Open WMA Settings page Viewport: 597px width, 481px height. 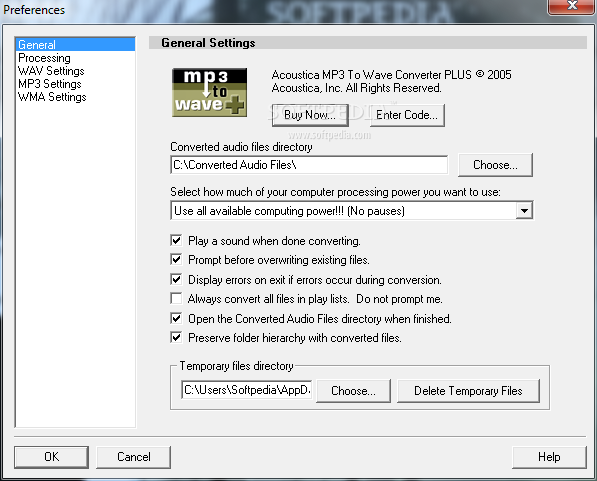[52, 97]
